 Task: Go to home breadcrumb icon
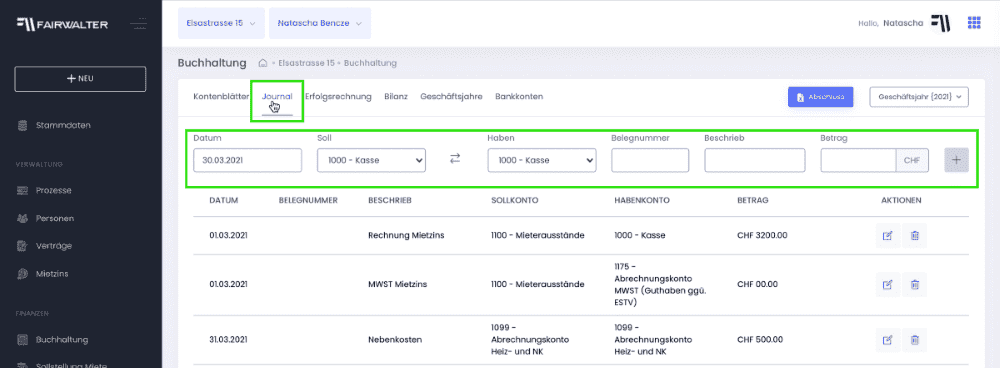(x=262, y=63)
